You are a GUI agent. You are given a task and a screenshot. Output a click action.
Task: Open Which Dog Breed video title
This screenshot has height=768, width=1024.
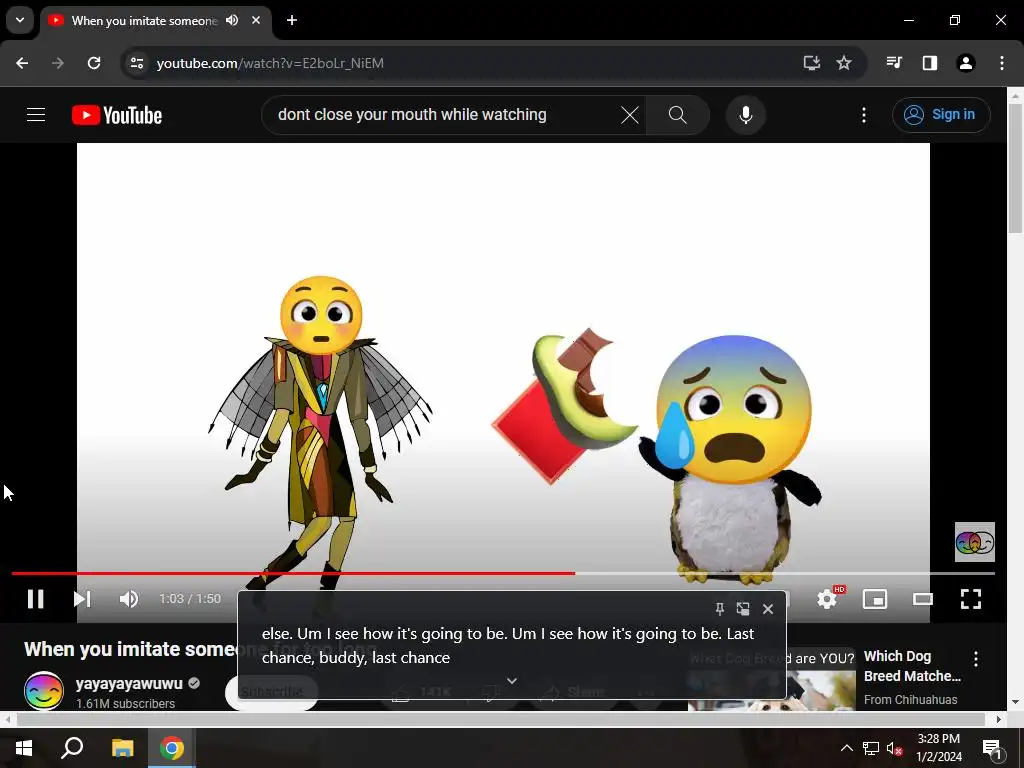(x=912, y=666)
